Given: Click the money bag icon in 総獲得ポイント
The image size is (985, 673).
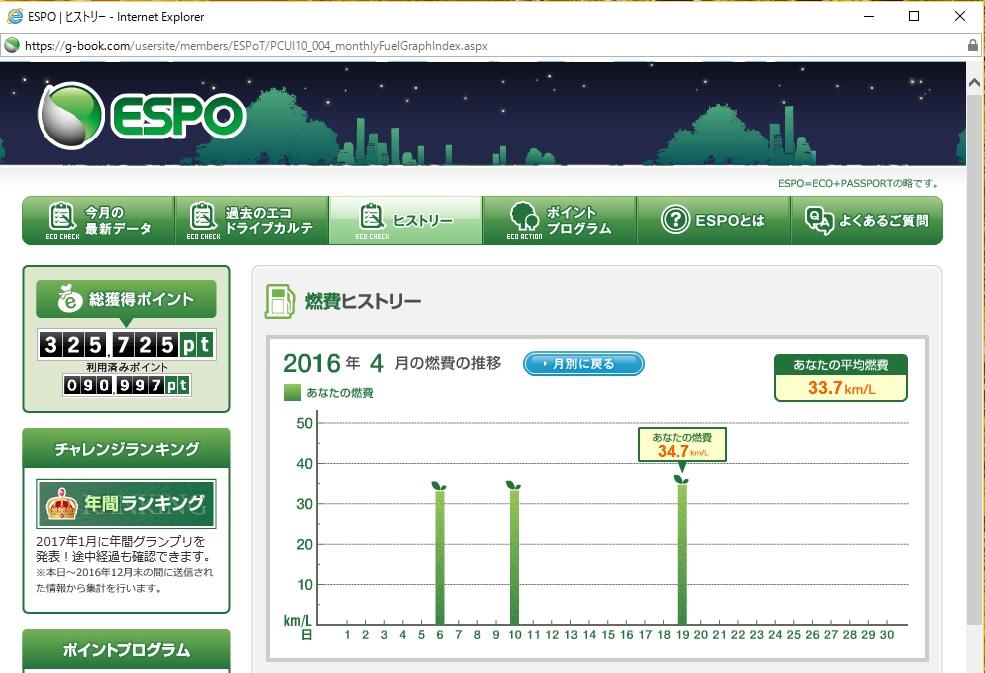Looking at the screenshot, I should [x=70, y=298].
